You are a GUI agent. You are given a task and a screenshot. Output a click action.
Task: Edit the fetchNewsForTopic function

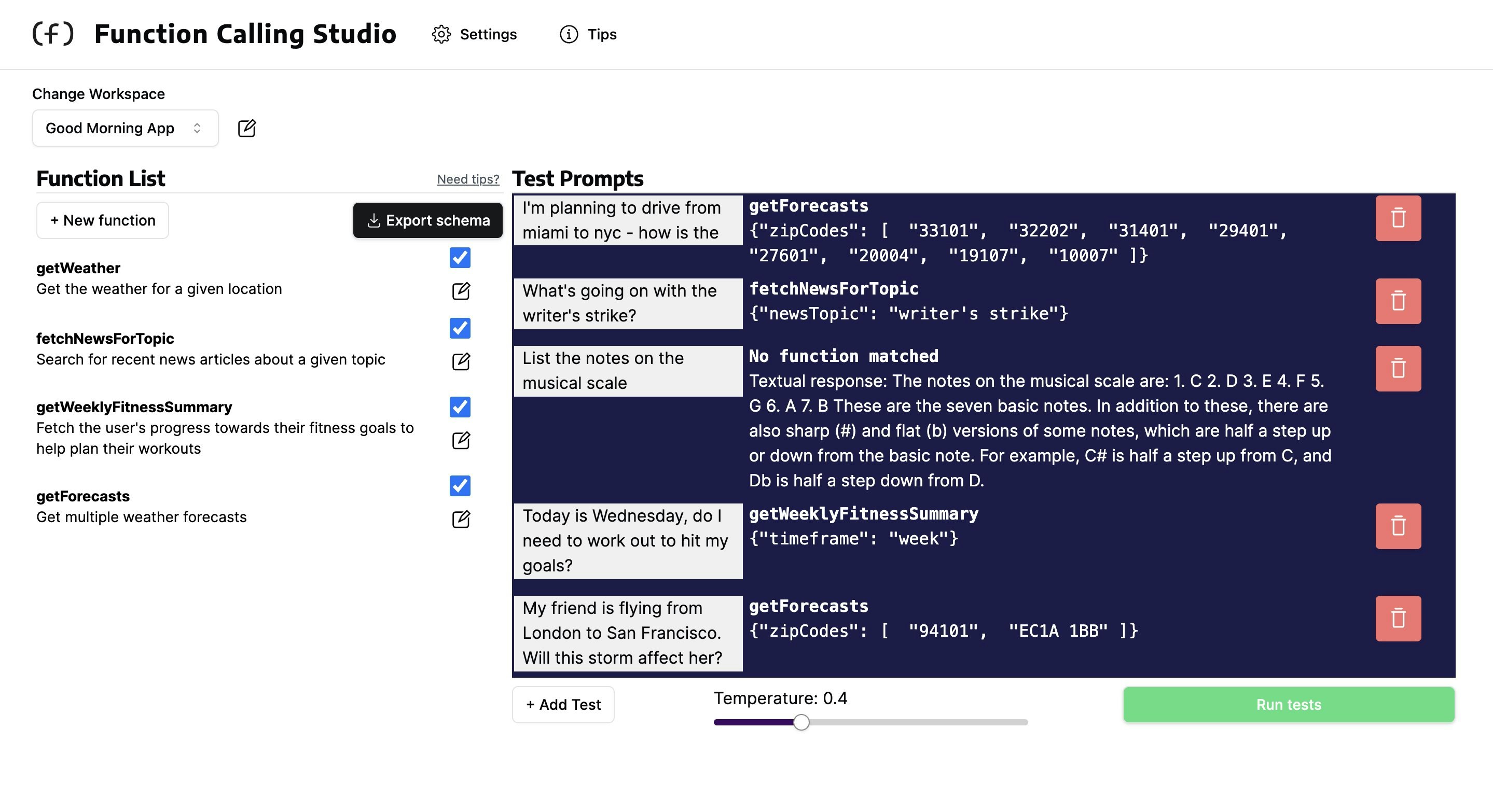tap(460, 361)
